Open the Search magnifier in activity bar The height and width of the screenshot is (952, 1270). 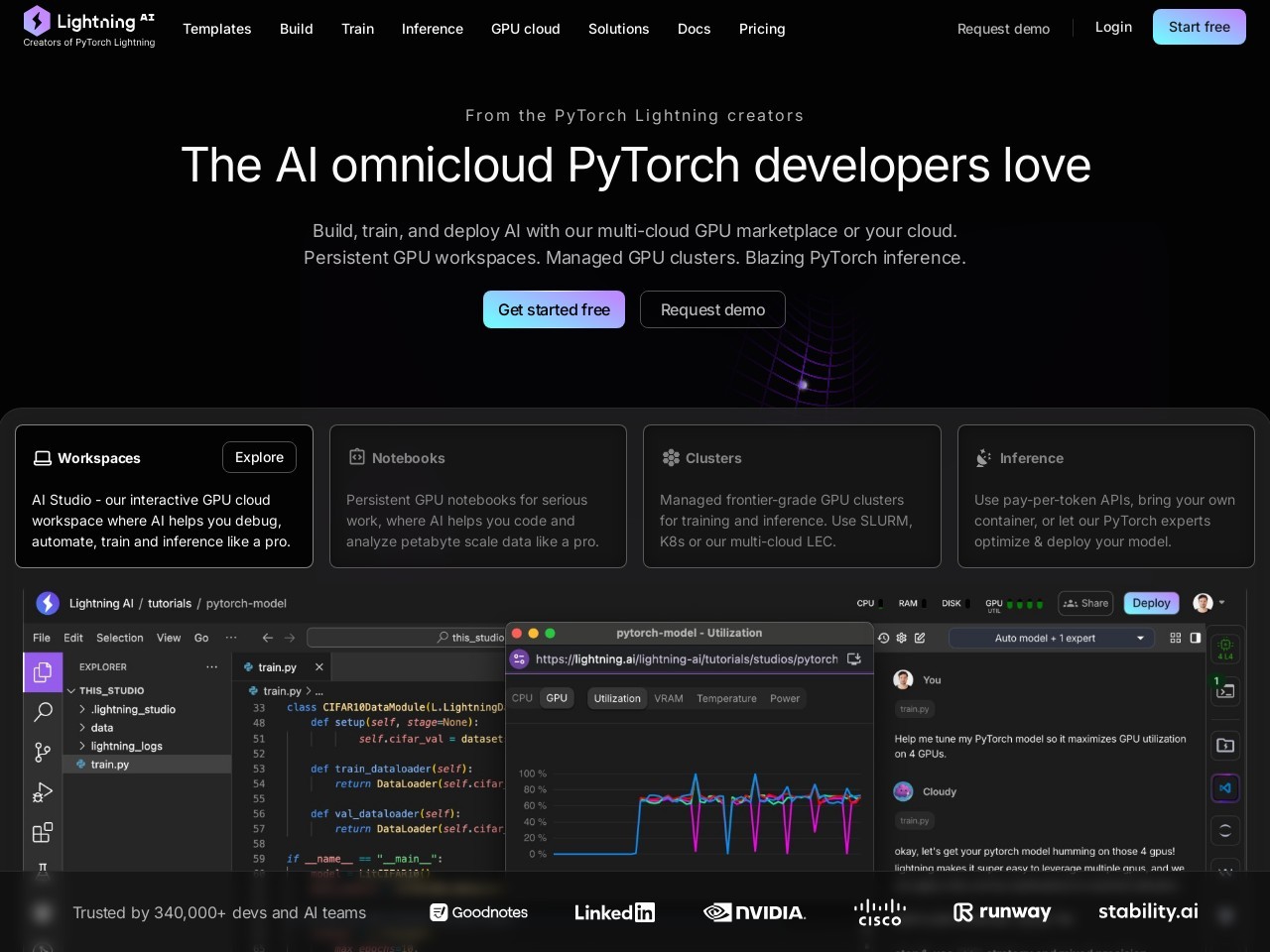coord(43,712)
